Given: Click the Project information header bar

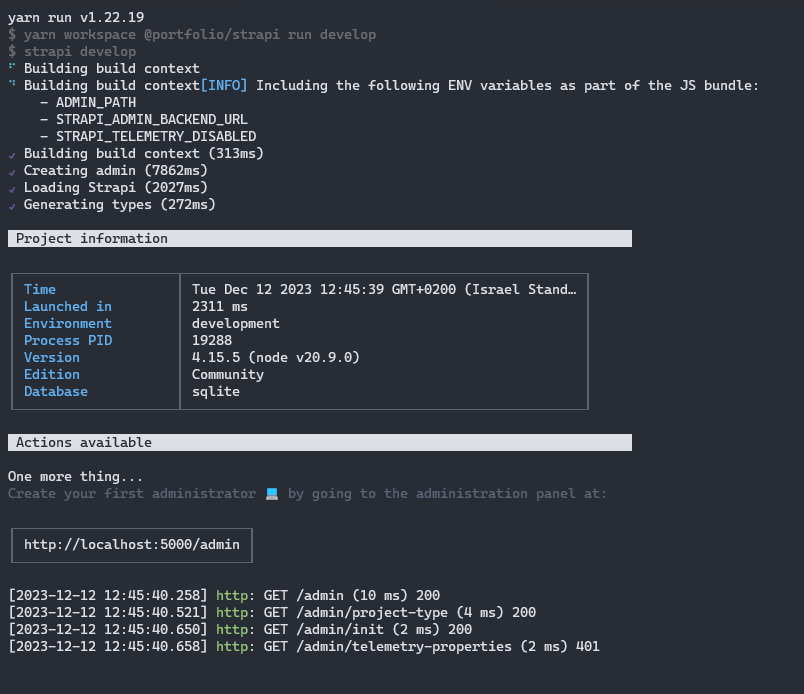Looking at the screenshot, I should click(x=320, y=239).
